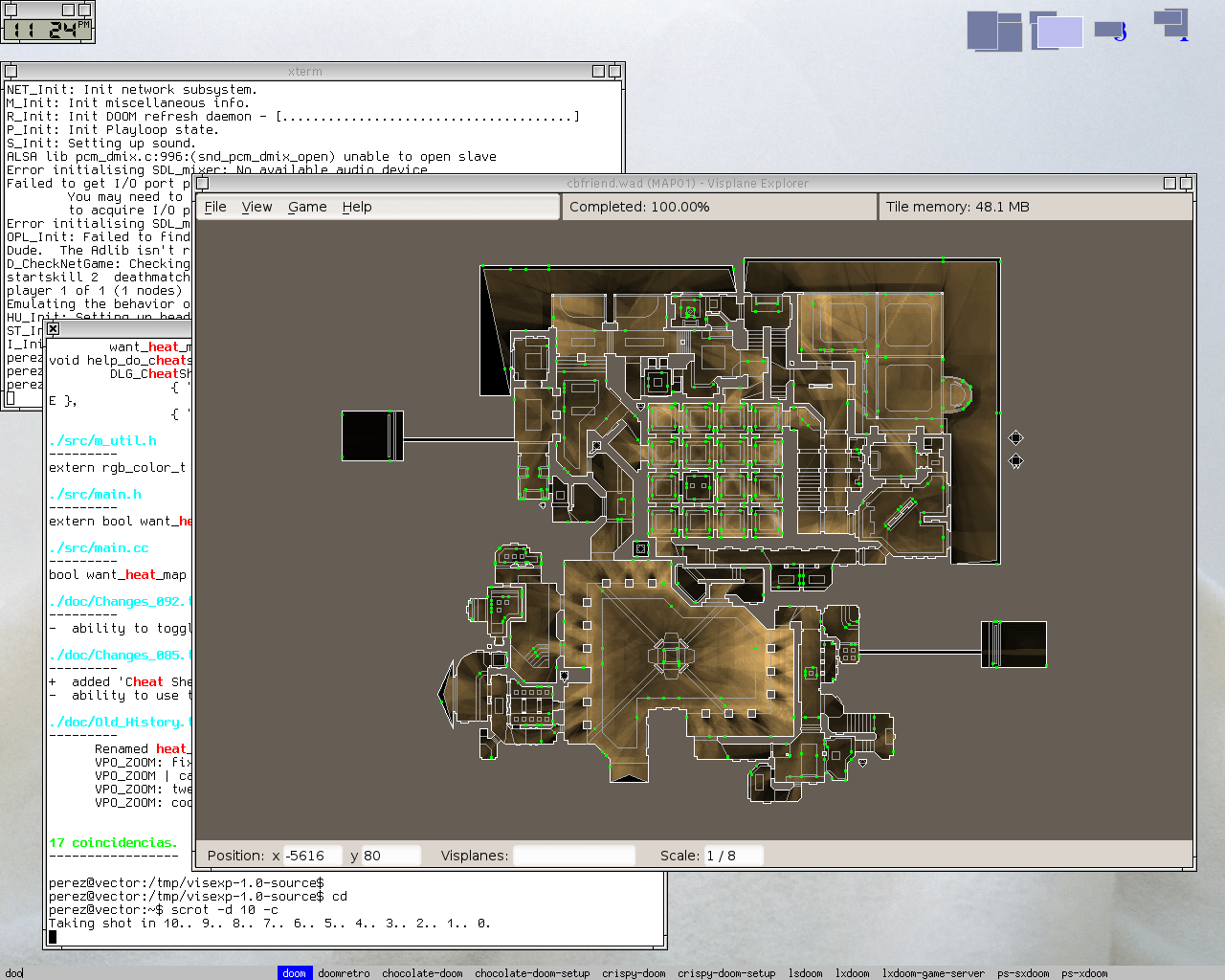Switch to the fourth workspace pager icon
The image size is (1225, 980).
1171,25
